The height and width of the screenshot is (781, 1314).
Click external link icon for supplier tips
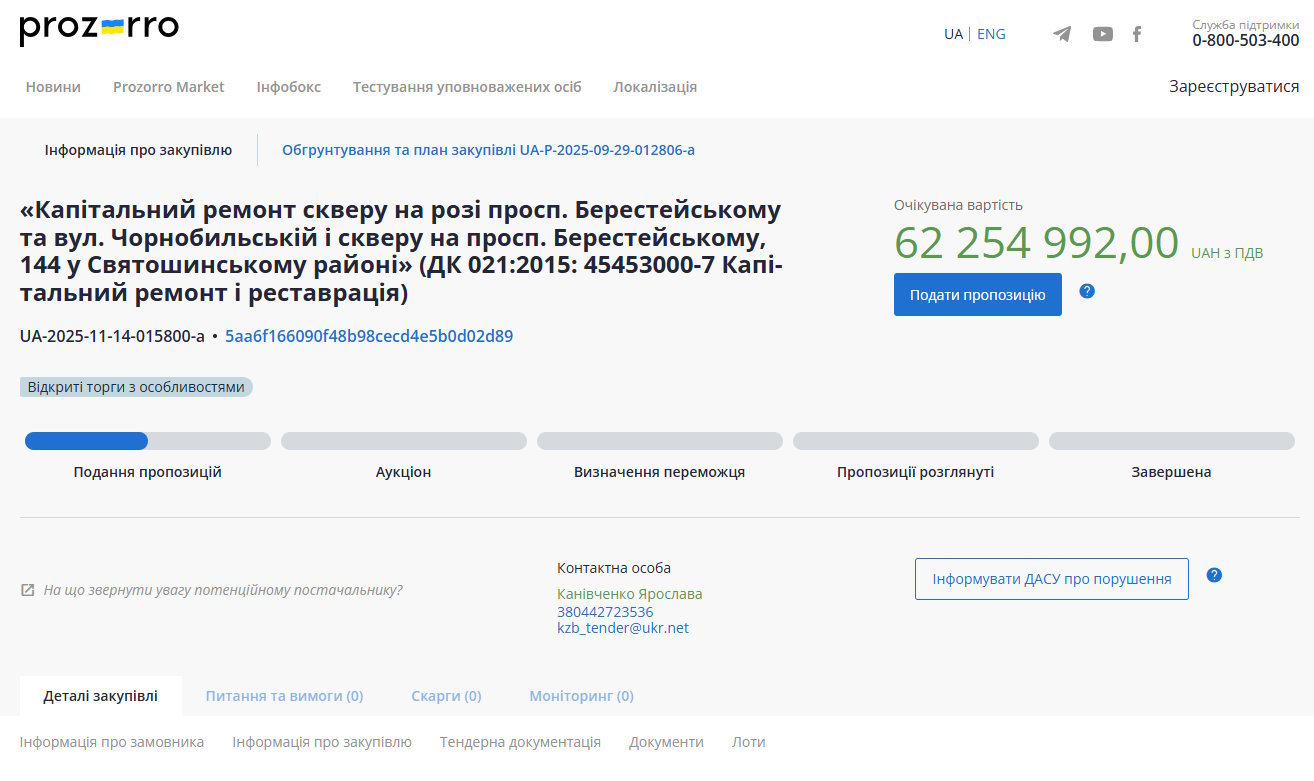(x=28, y=590)
